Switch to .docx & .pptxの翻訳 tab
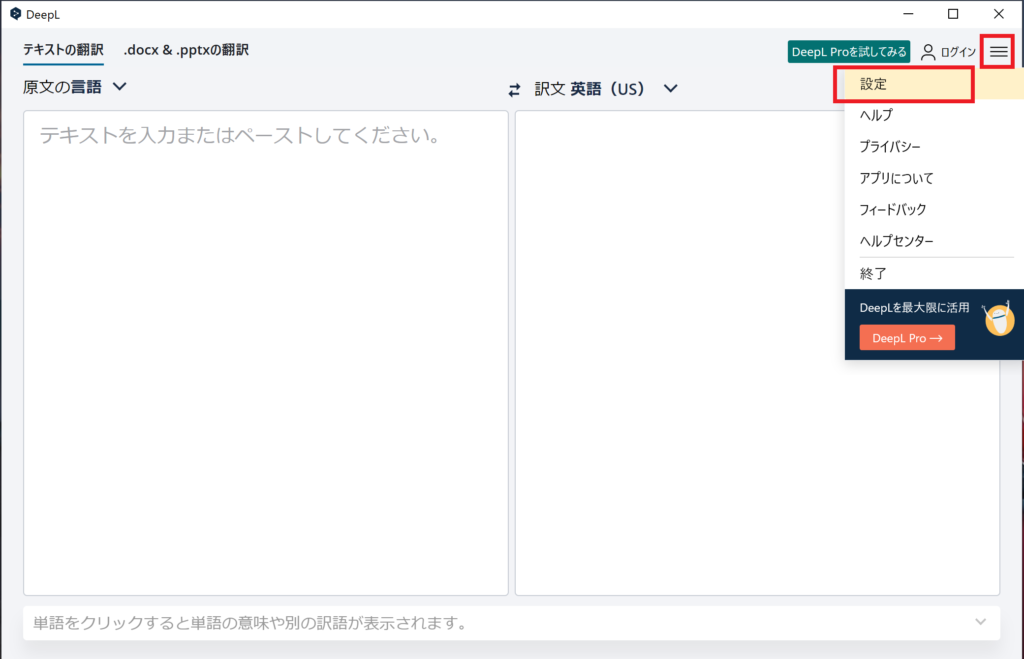This screenshot has height=659, width=1024. pyautogui.click(x=186, y=50)
